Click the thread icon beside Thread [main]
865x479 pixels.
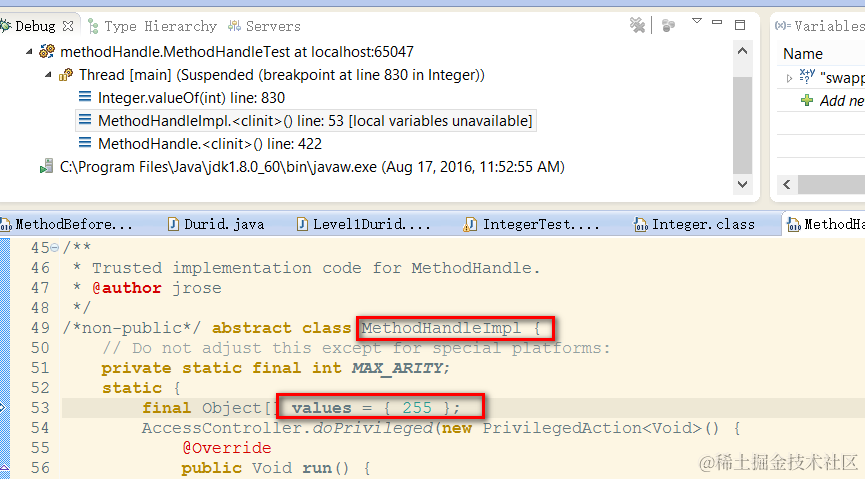66,74
